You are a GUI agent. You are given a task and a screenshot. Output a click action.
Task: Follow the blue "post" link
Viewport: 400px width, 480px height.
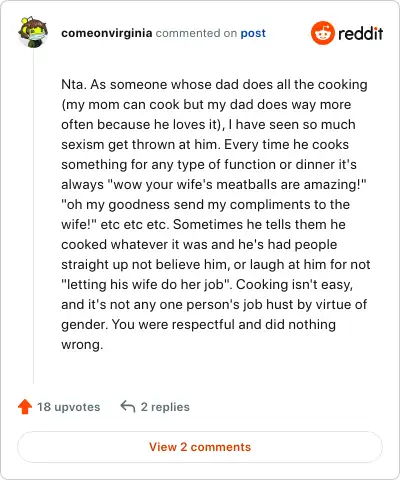tap(253, 33)
